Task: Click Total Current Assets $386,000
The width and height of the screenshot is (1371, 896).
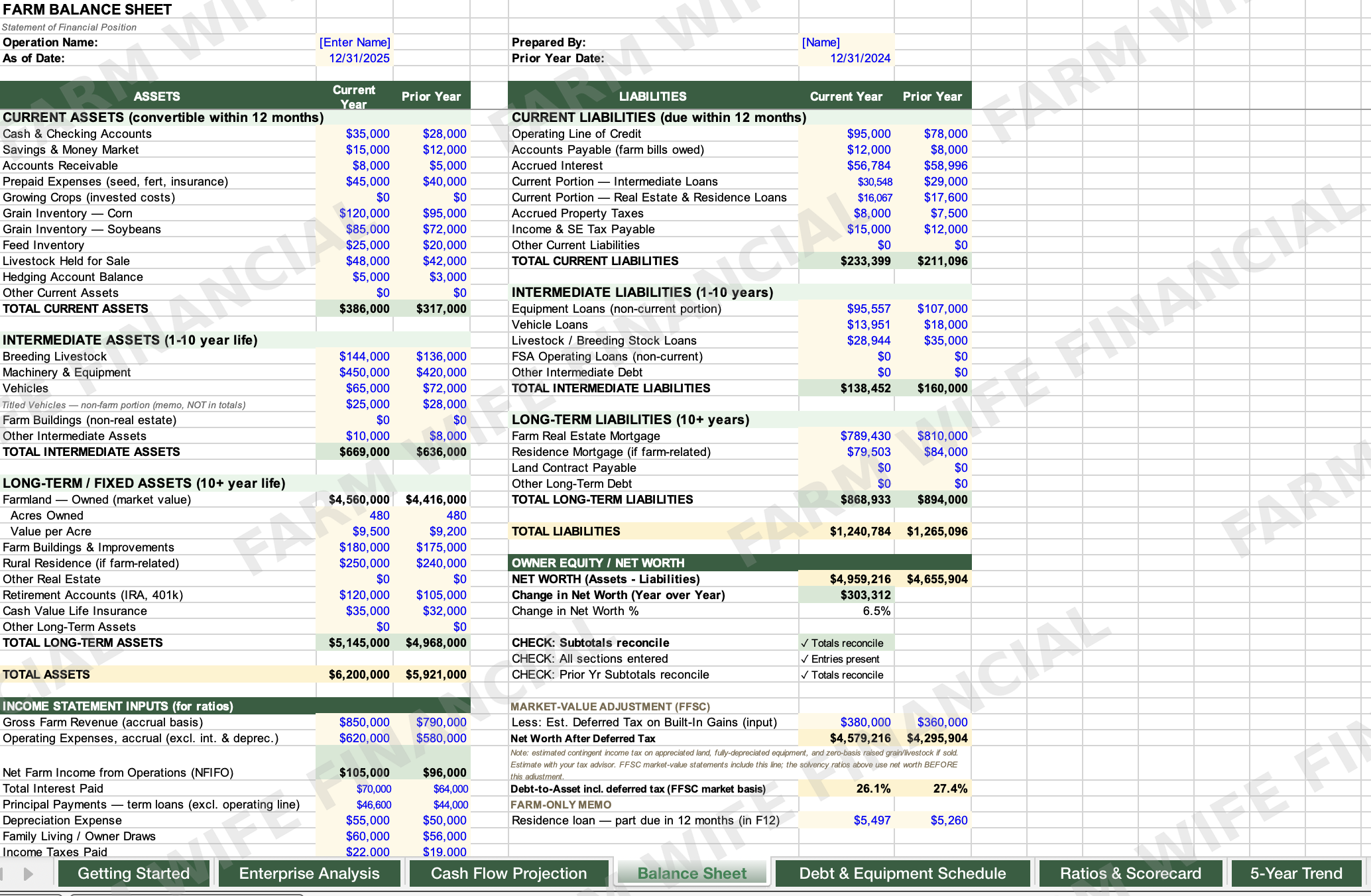Action: (355, 309)
